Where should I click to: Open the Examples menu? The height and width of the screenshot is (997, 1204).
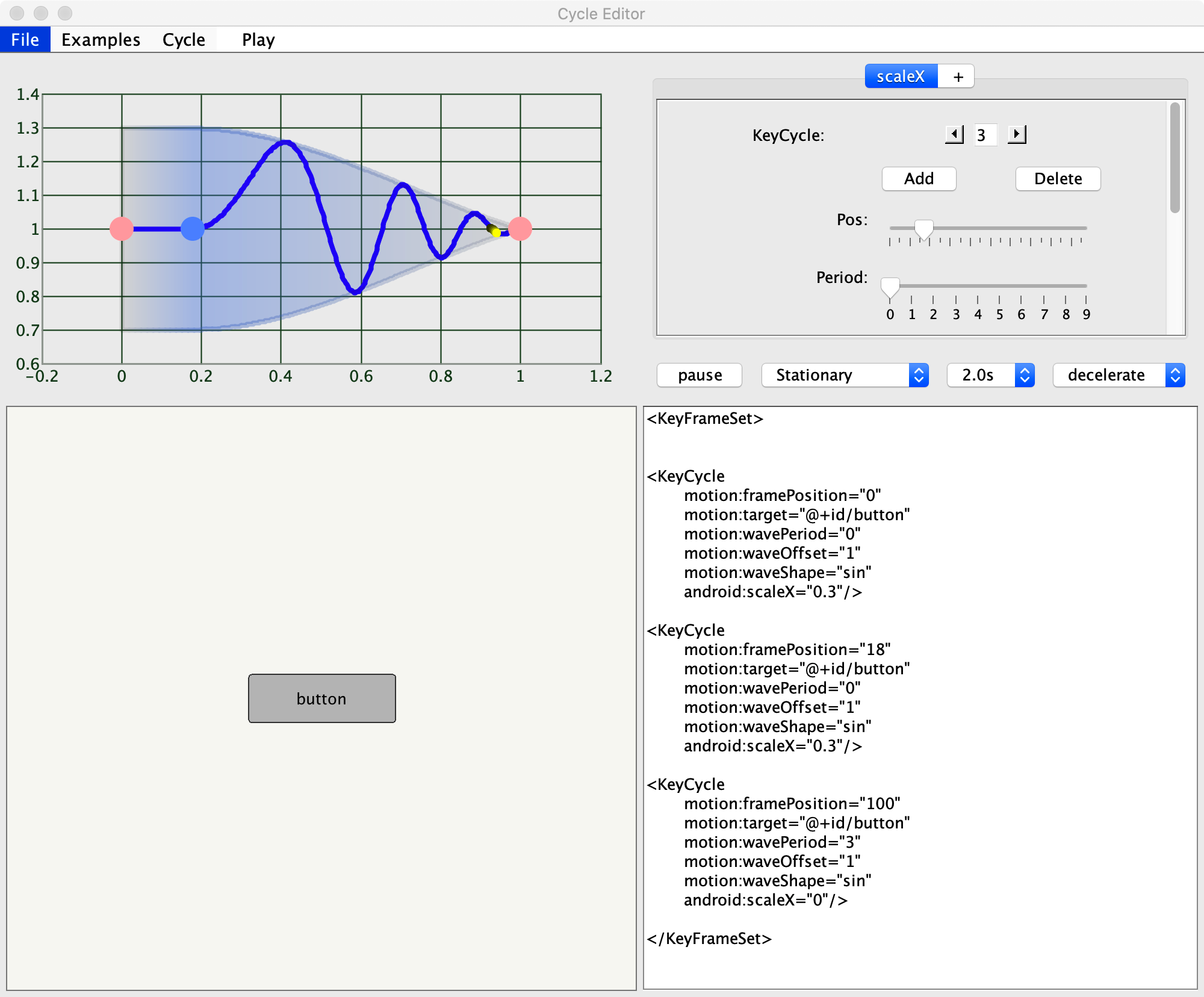[x=101, y=40]
